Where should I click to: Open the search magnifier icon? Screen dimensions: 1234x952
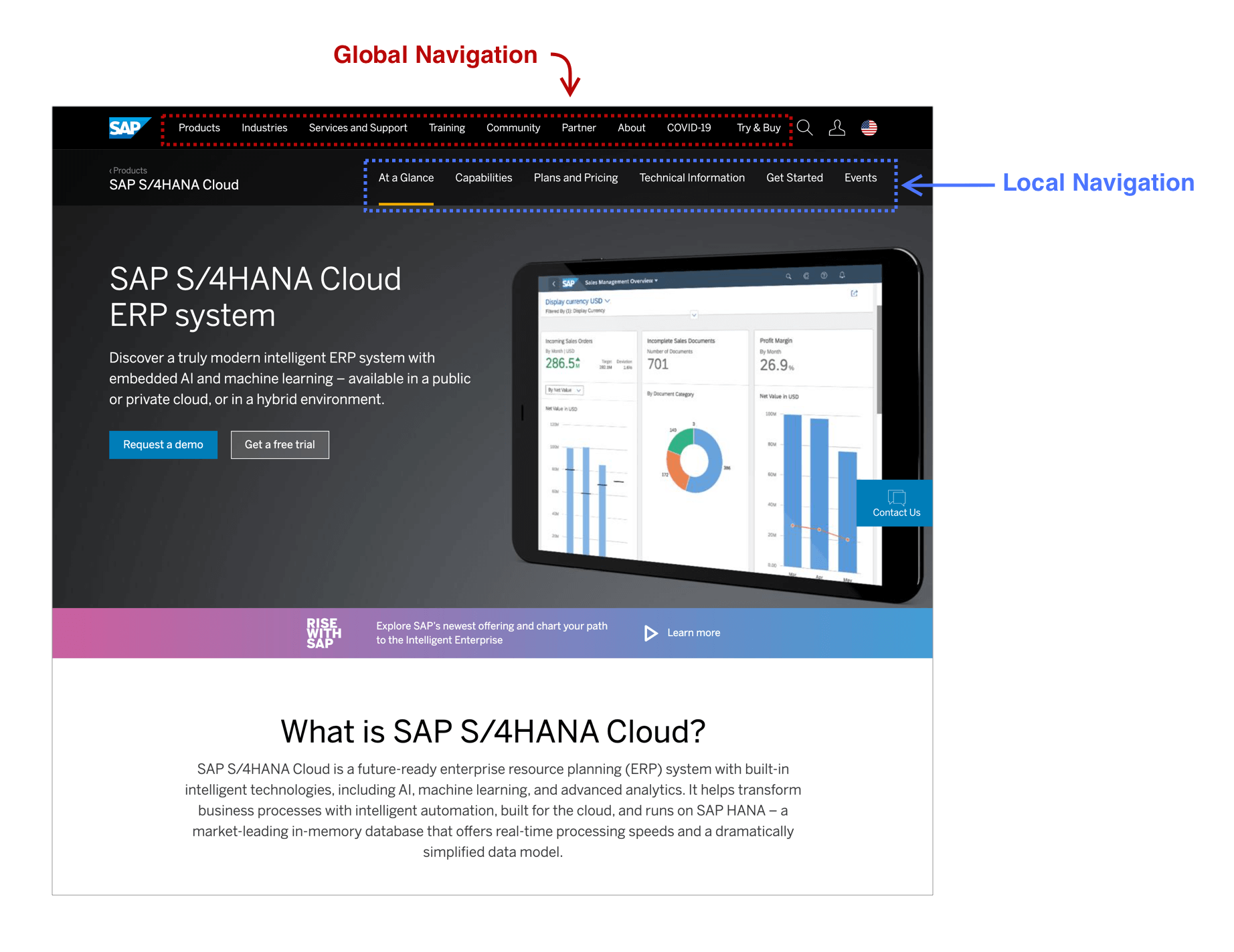tap(805, 128)
